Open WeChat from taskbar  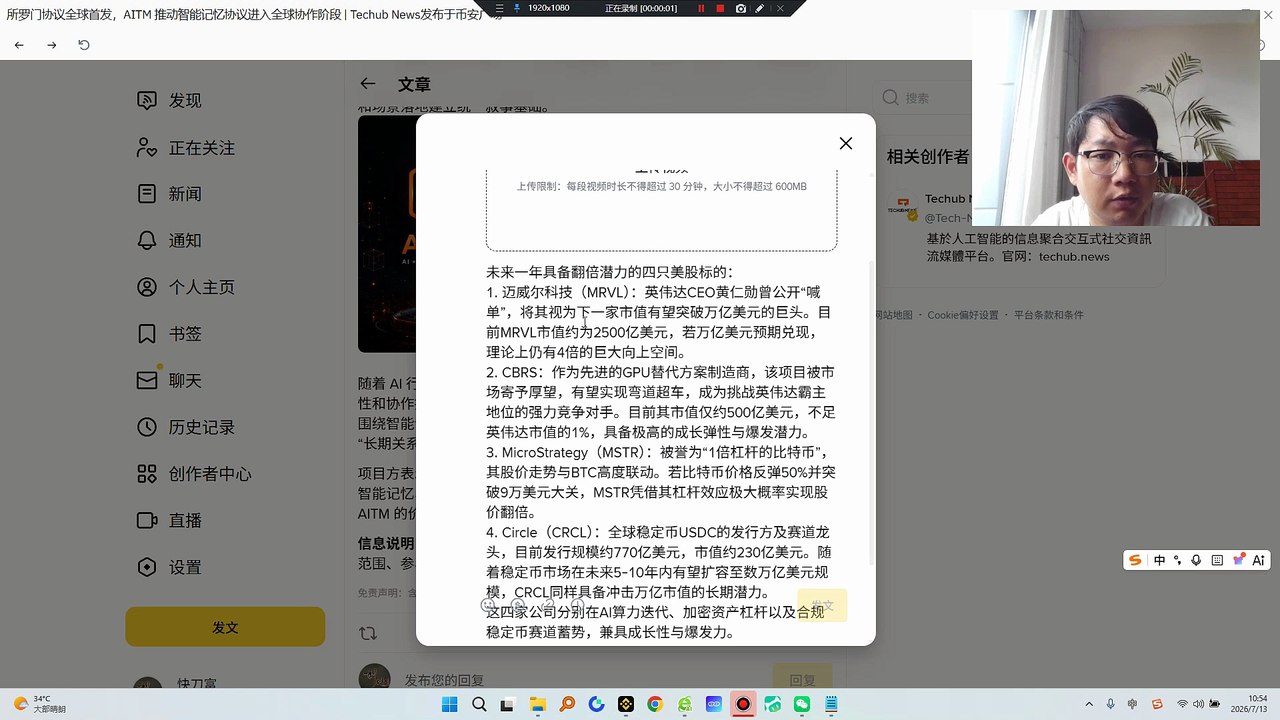802,704
